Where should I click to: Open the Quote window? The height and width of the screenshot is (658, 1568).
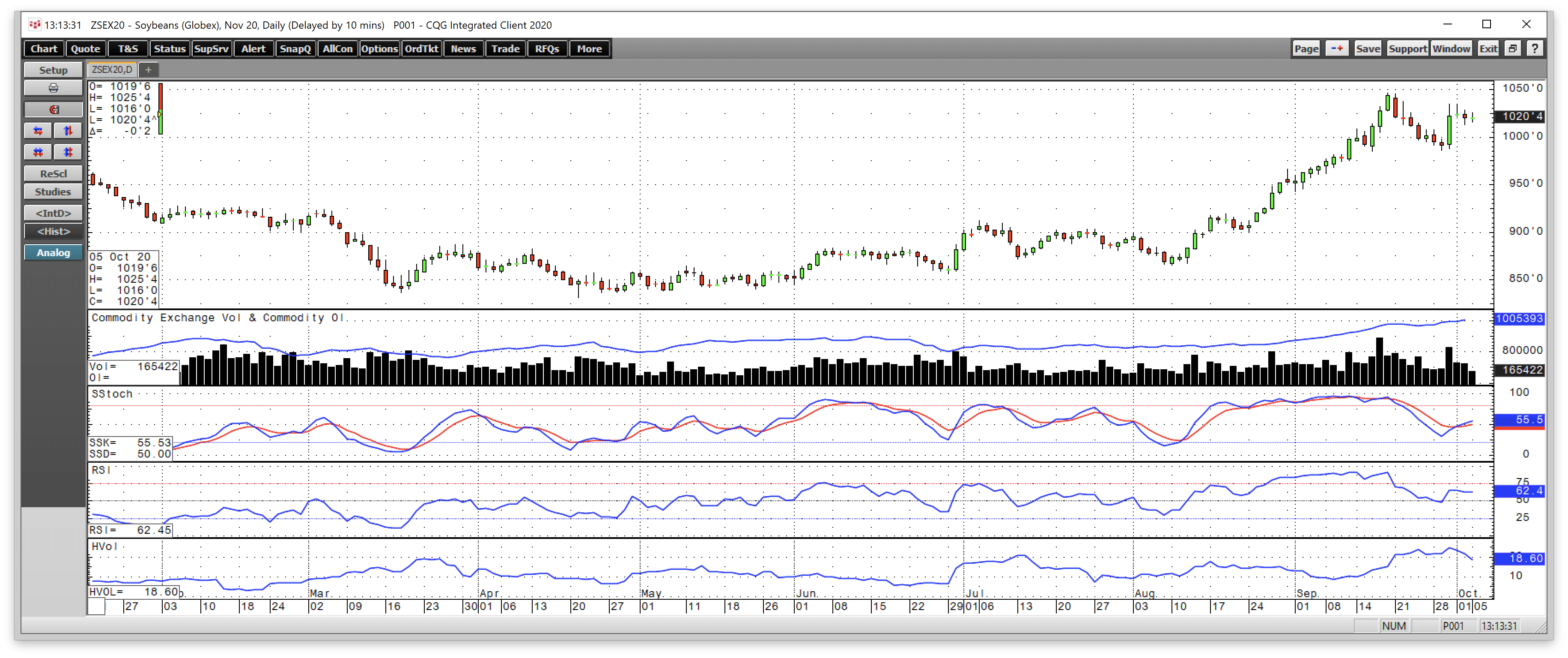pos(85,49)
